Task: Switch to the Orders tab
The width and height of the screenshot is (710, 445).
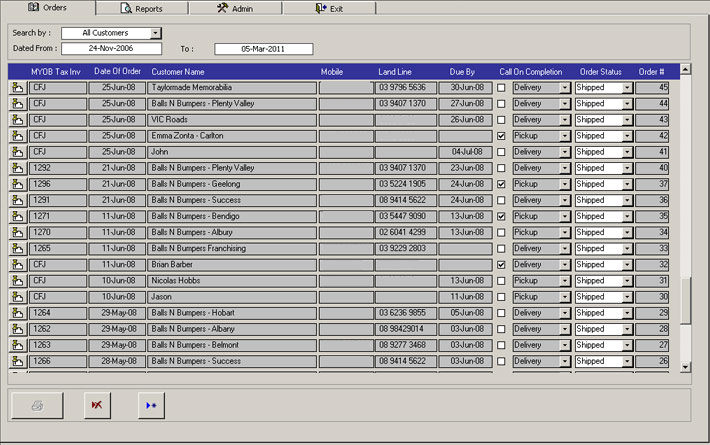Action: (x=48, y=8)
